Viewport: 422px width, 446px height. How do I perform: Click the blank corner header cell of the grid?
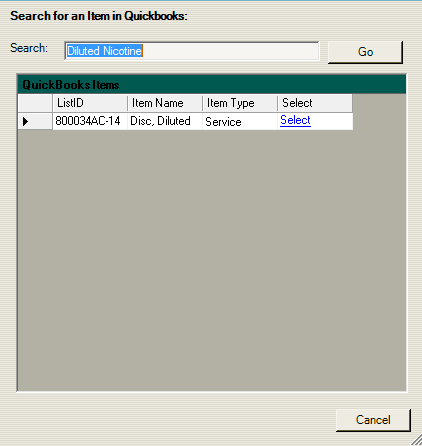coord(35,103)
